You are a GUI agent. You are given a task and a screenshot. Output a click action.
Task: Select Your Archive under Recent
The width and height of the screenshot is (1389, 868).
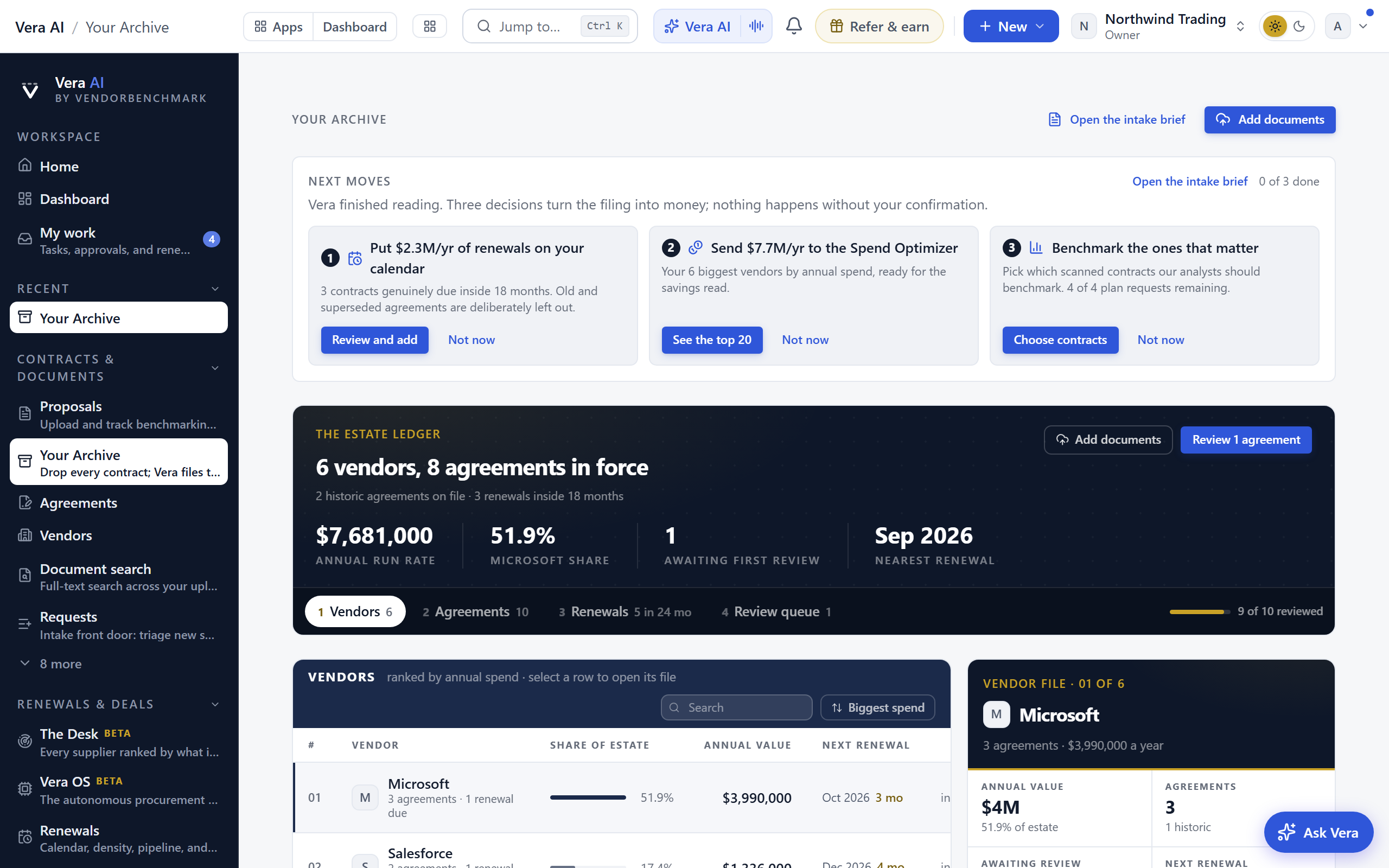click(119, 318)
